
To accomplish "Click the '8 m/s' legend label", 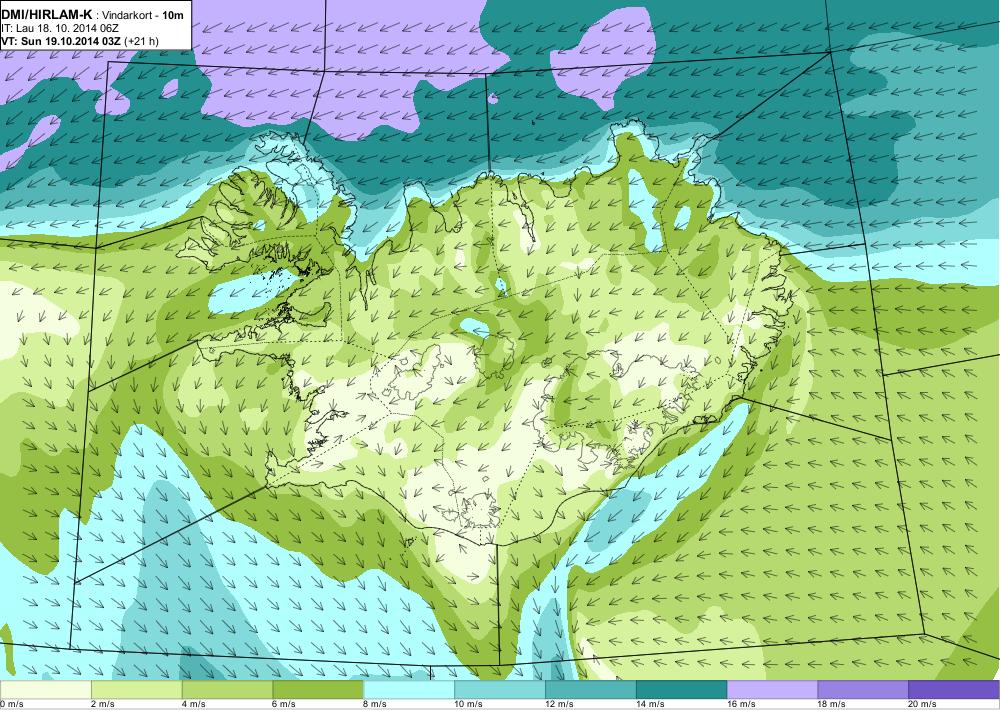I will point(376,704).
